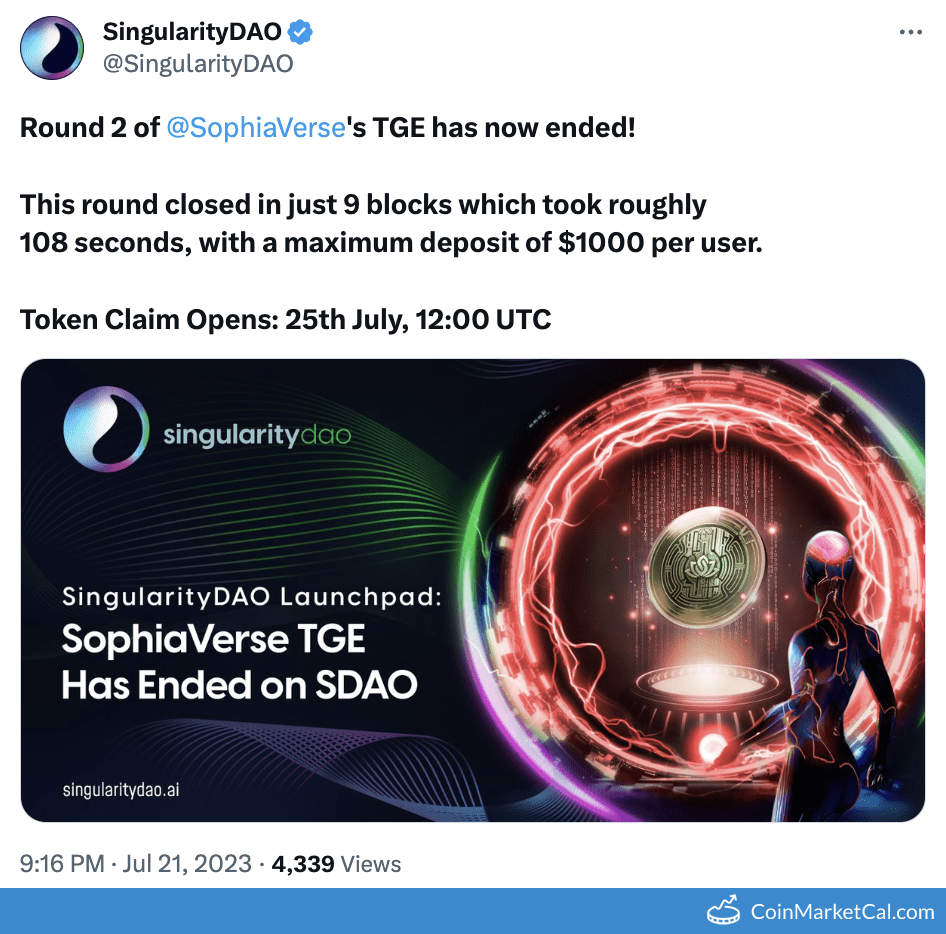Click the singularitydao.ai URL text

pyautogui.click(x=121, y=790)
